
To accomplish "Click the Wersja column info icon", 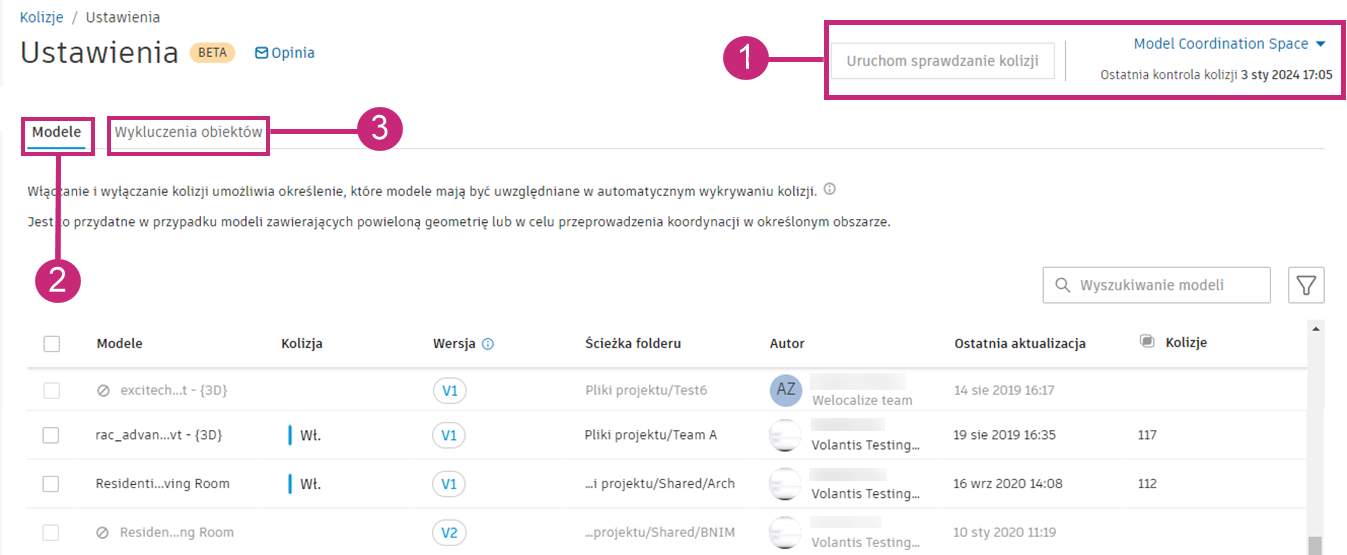I will tap(488, 344).
